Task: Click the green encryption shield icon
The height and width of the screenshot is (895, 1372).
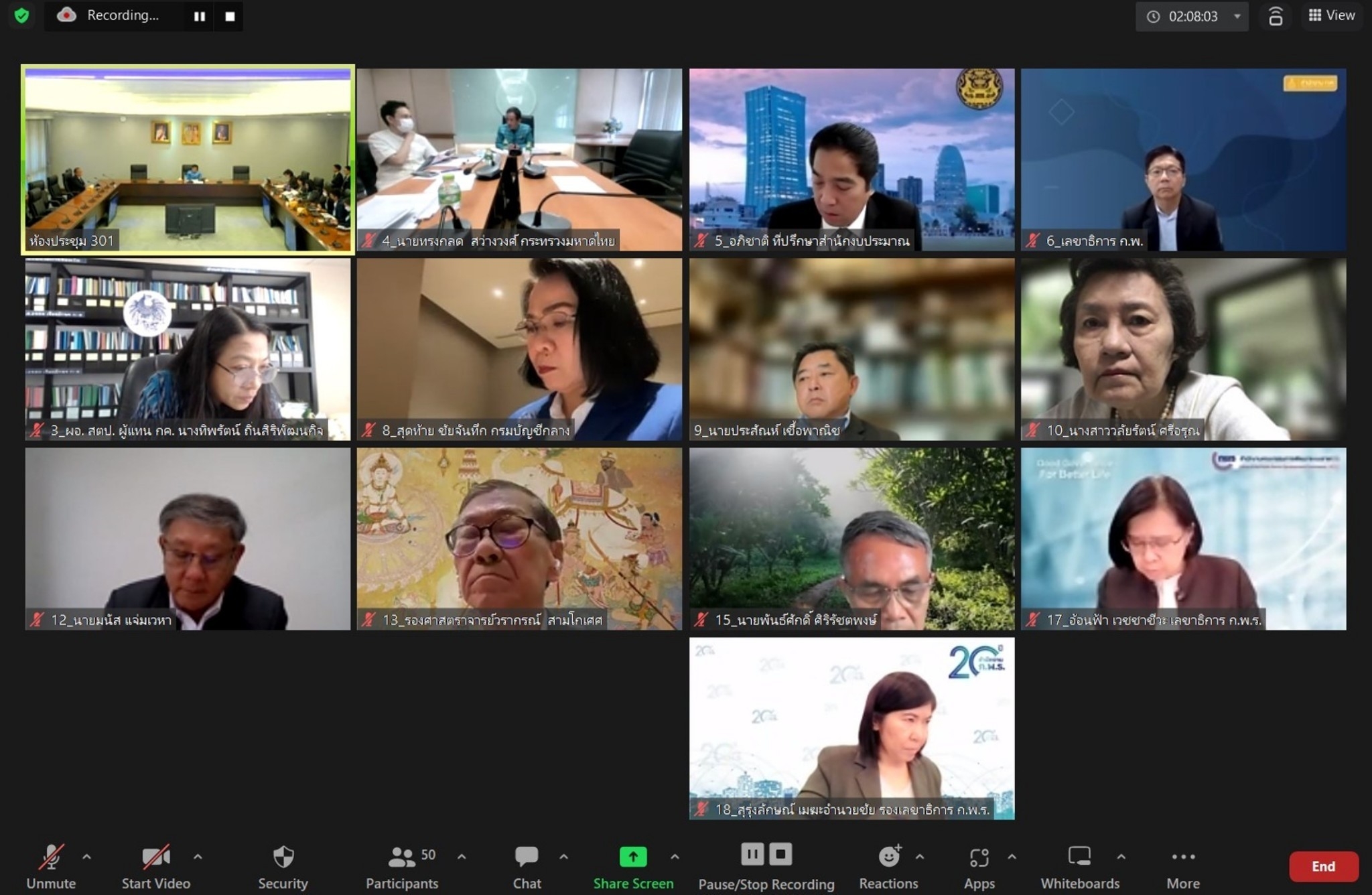Action: click(21, 15)
